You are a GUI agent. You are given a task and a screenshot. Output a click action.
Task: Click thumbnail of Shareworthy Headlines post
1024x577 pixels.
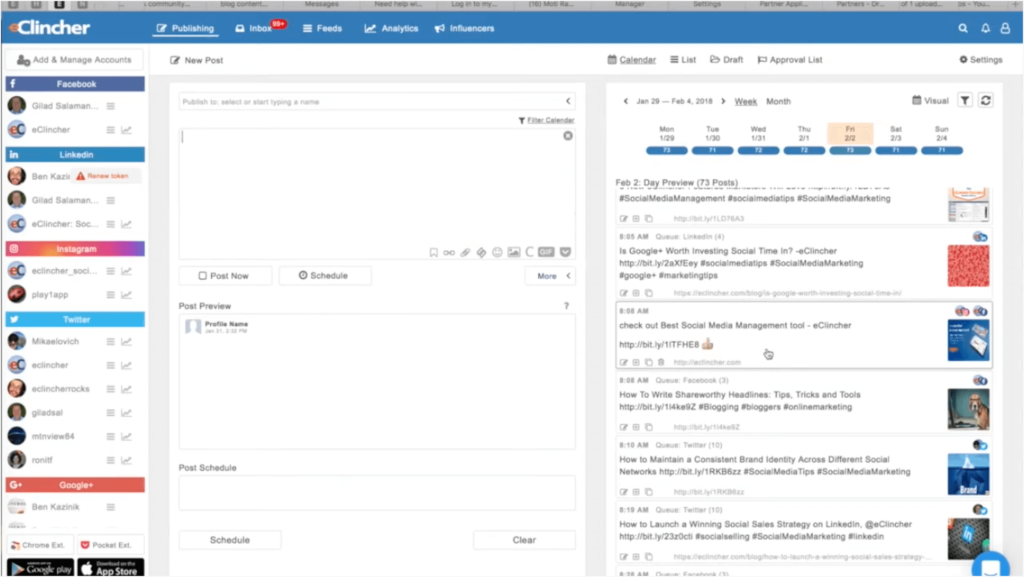pos(968,409)
